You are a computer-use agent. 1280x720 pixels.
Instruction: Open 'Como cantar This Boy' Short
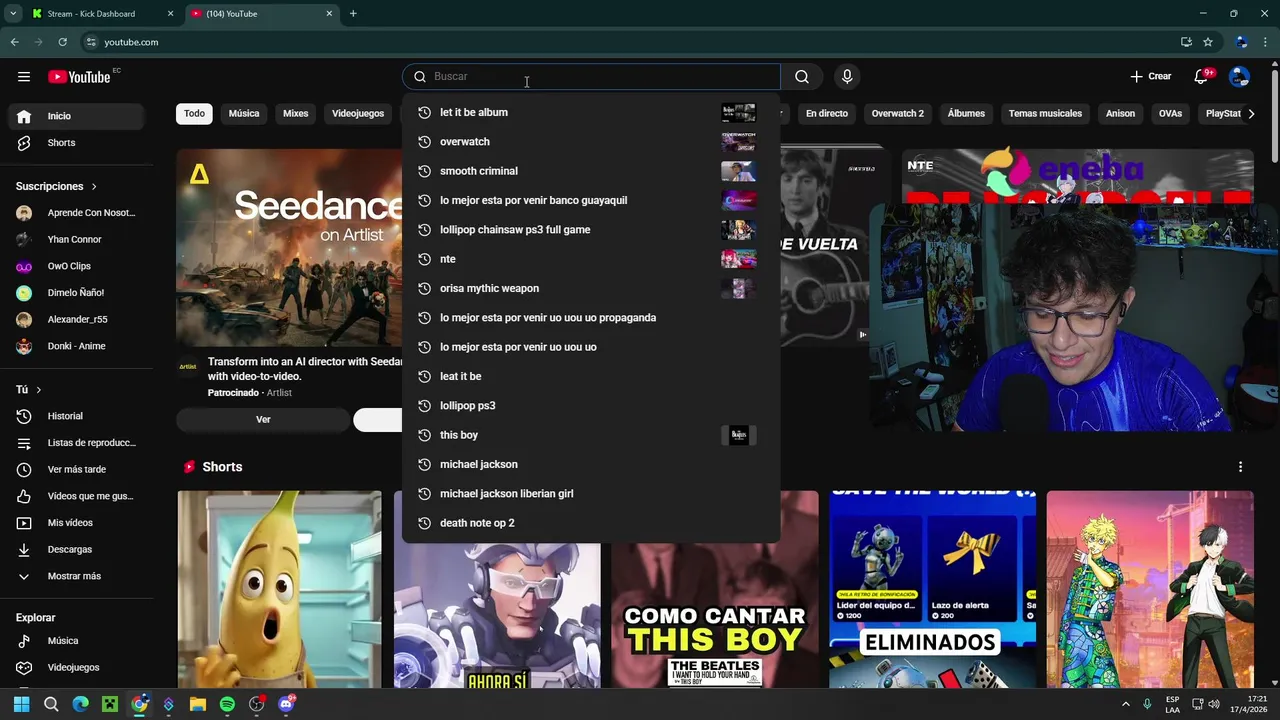(714, 589)
